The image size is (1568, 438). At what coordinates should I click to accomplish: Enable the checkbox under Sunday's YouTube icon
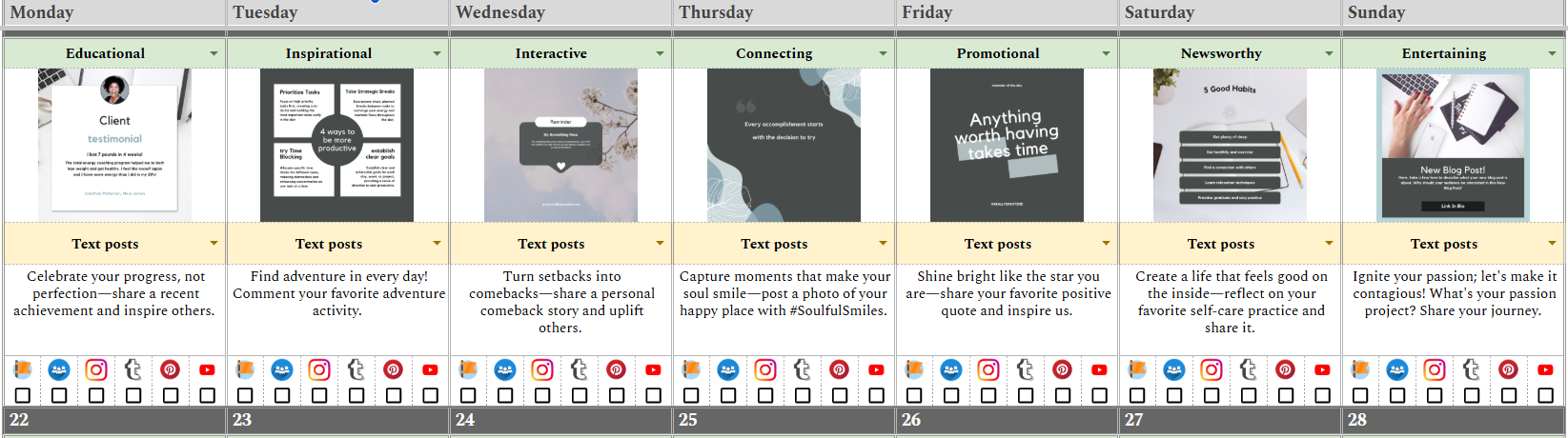[x=1545, y=395]
